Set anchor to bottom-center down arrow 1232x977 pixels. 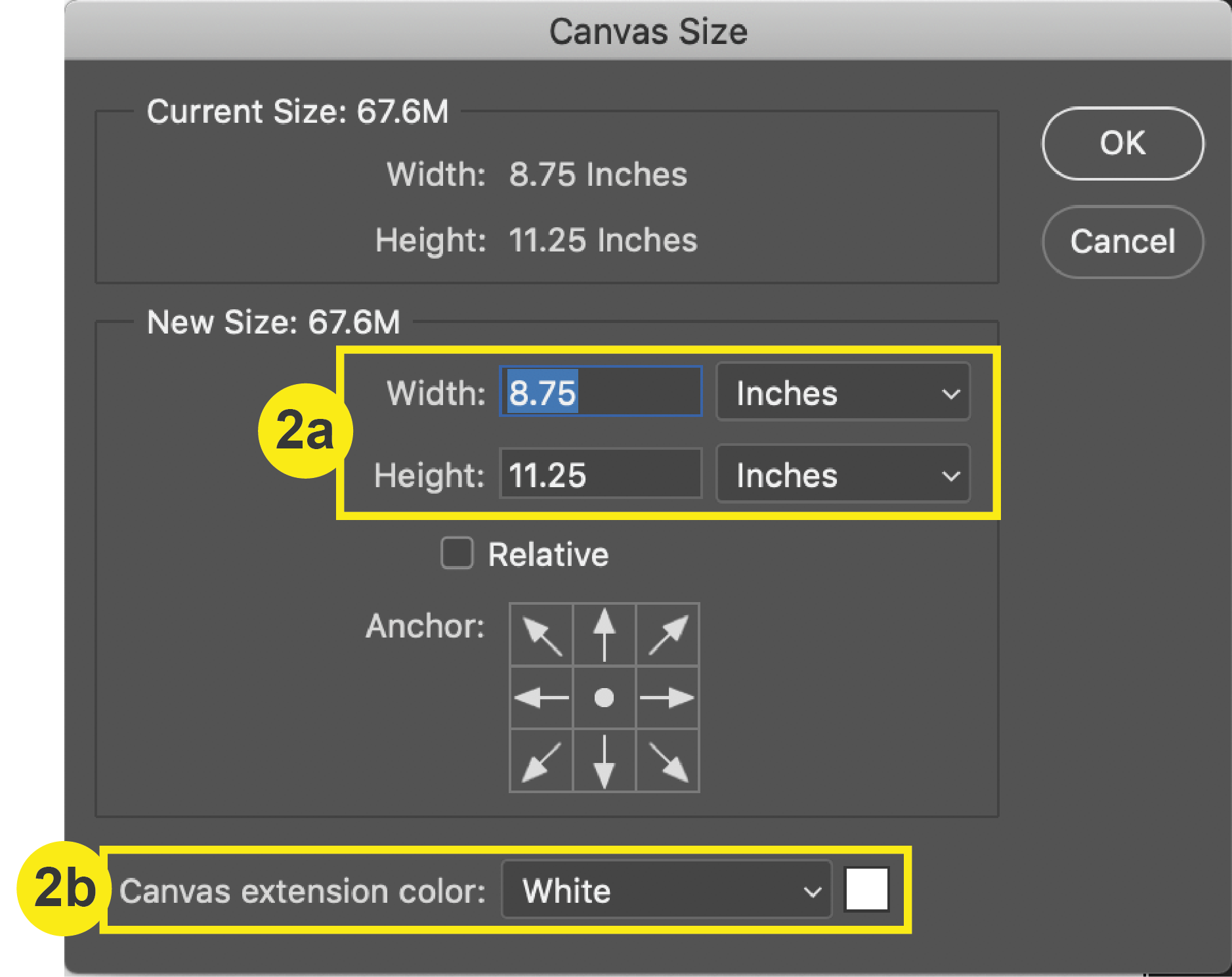click(605, 760)
